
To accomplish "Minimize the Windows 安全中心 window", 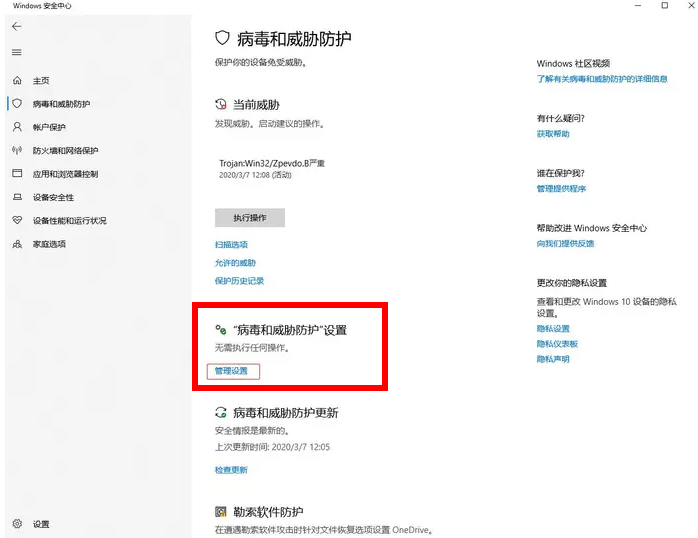I will click(x=638, y=5).
